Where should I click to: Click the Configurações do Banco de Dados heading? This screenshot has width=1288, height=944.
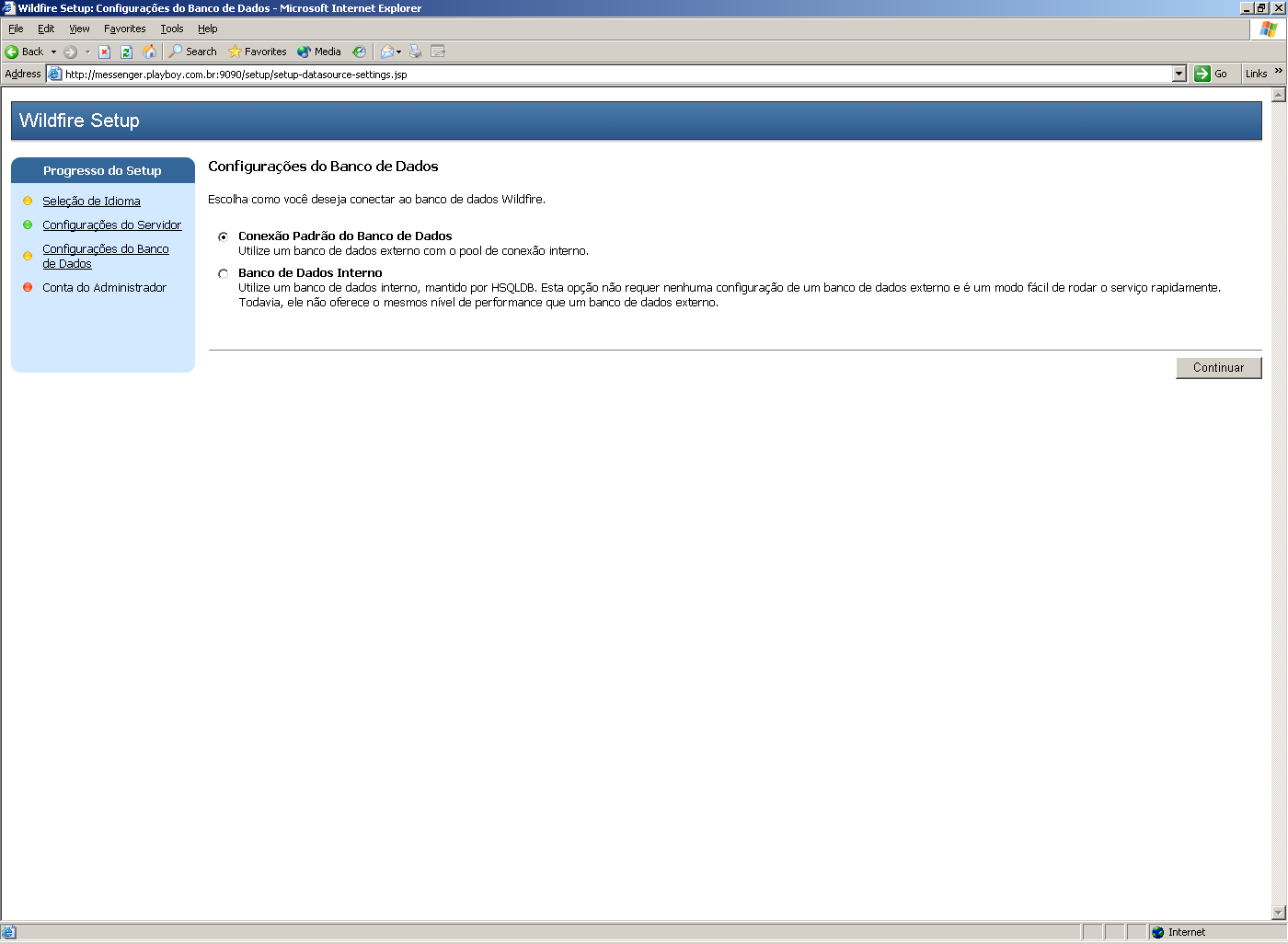tap(323, 167)
